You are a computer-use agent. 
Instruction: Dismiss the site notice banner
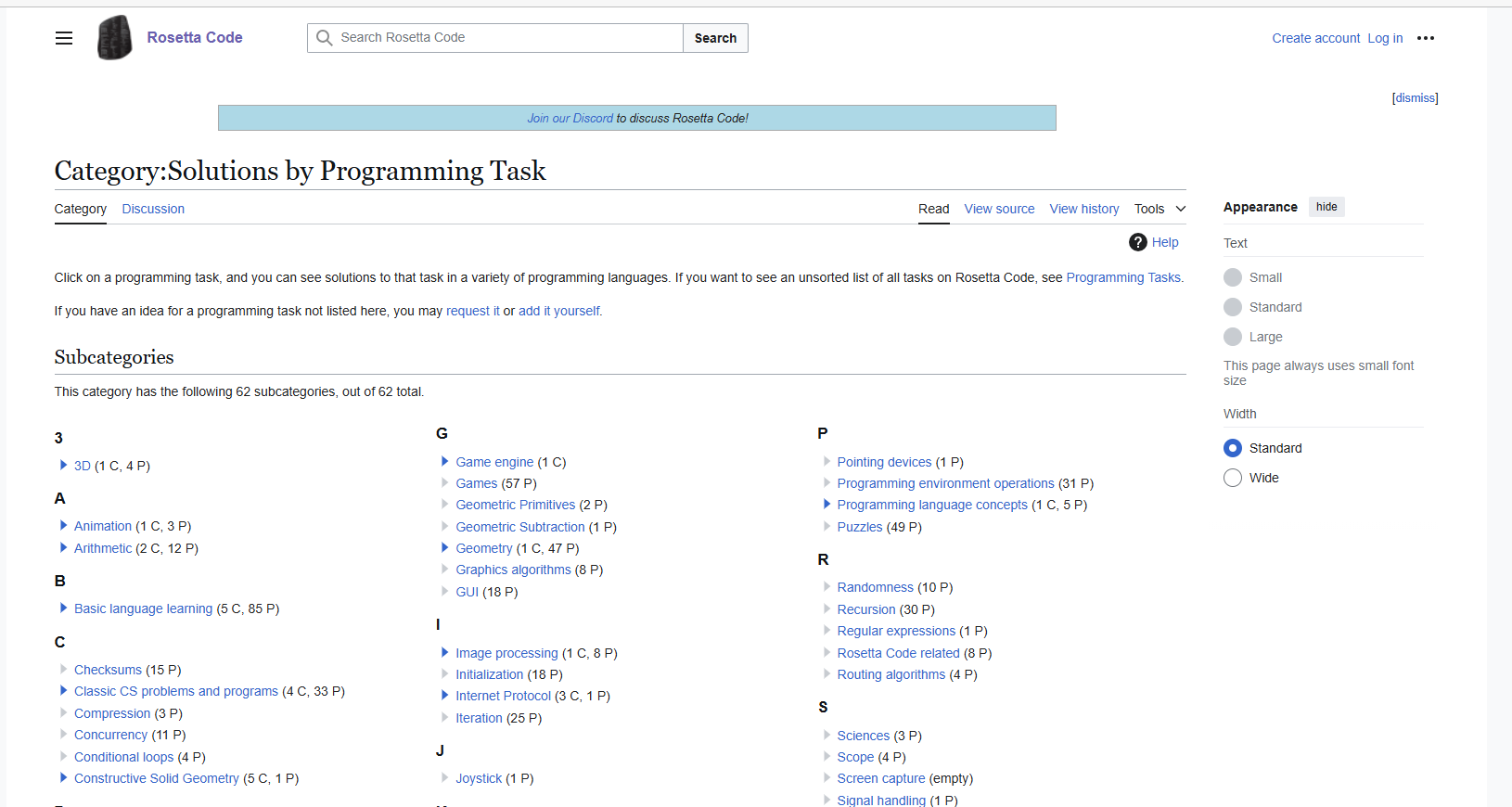[1415, 97]
